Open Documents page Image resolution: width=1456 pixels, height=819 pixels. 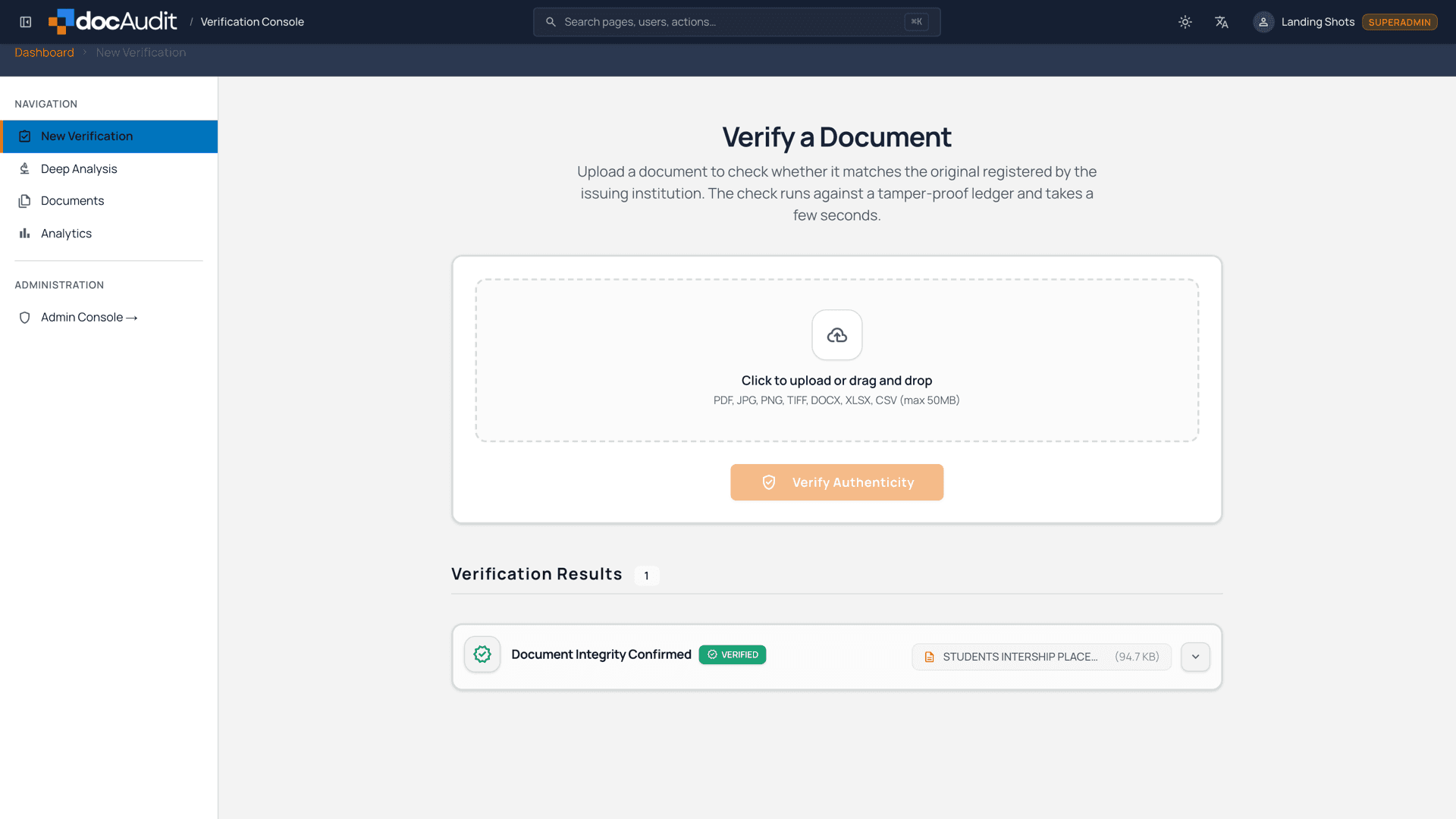coord(109,201)
